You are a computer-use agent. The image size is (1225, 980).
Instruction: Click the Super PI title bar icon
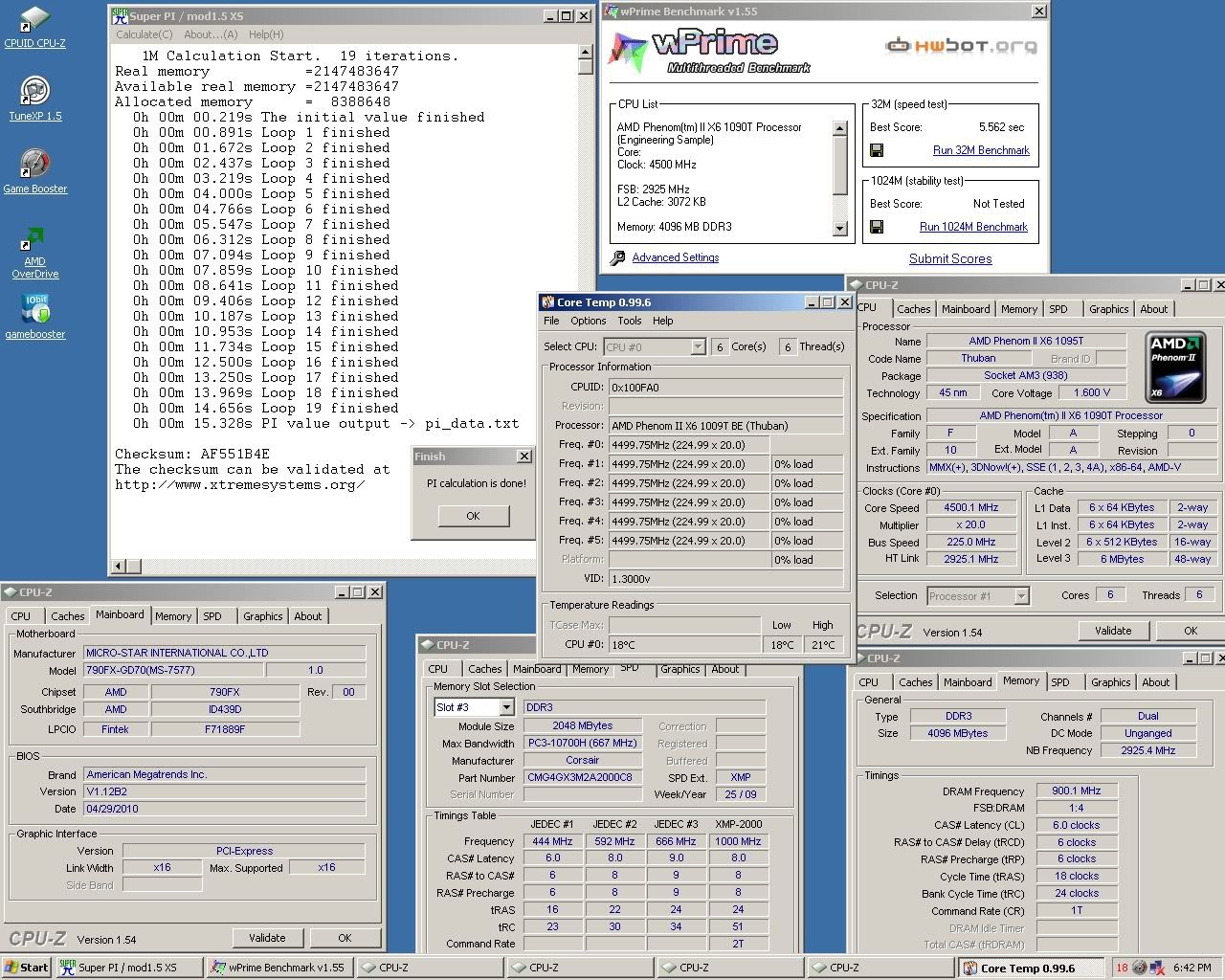(120, 15)
